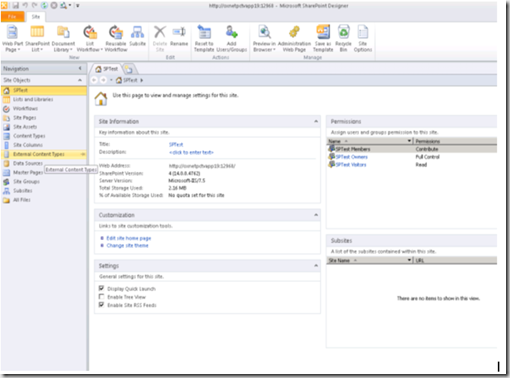Click Preview in Browser

(264, 39)
